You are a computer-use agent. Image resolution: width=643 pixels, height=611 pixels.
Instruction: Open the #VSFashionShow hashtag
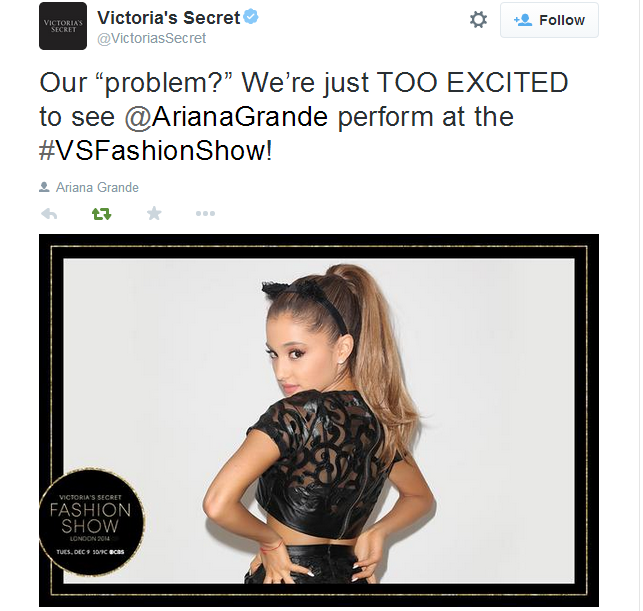click(x=156, y=151)
